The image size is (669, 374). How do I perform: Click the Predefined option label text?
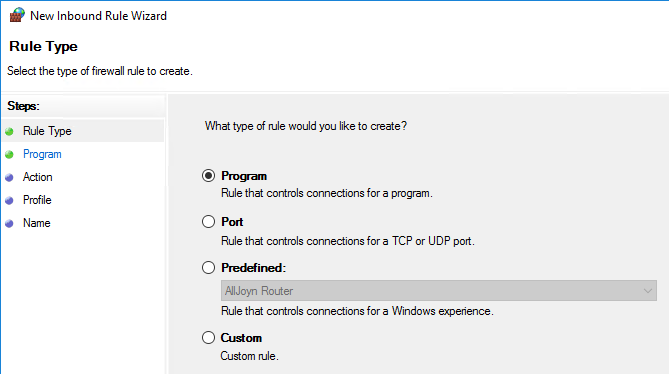(253, 268)
